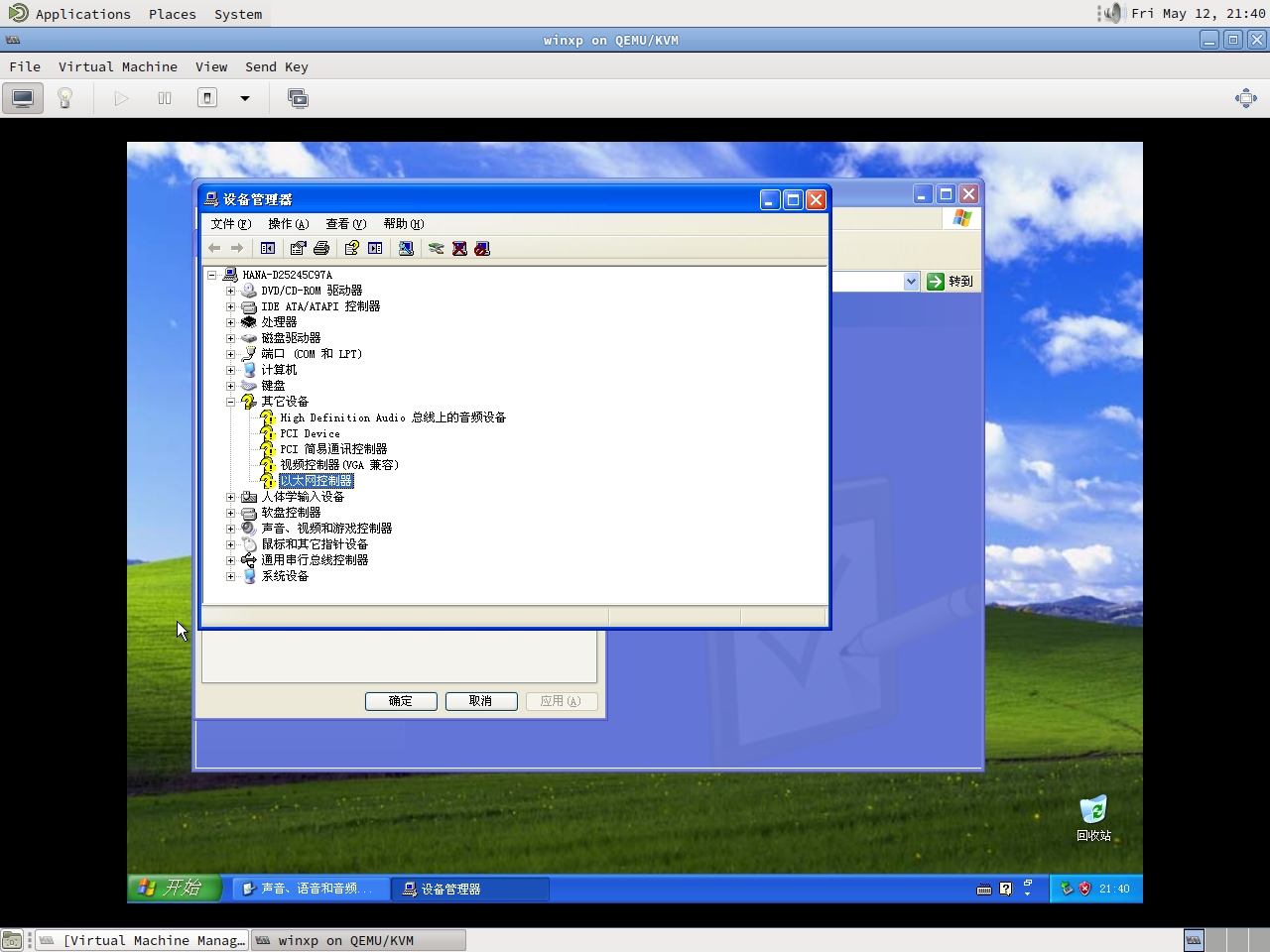Click the keyboard tray icon in XP taskbar

pyautogui.click(x=984, y=890)
